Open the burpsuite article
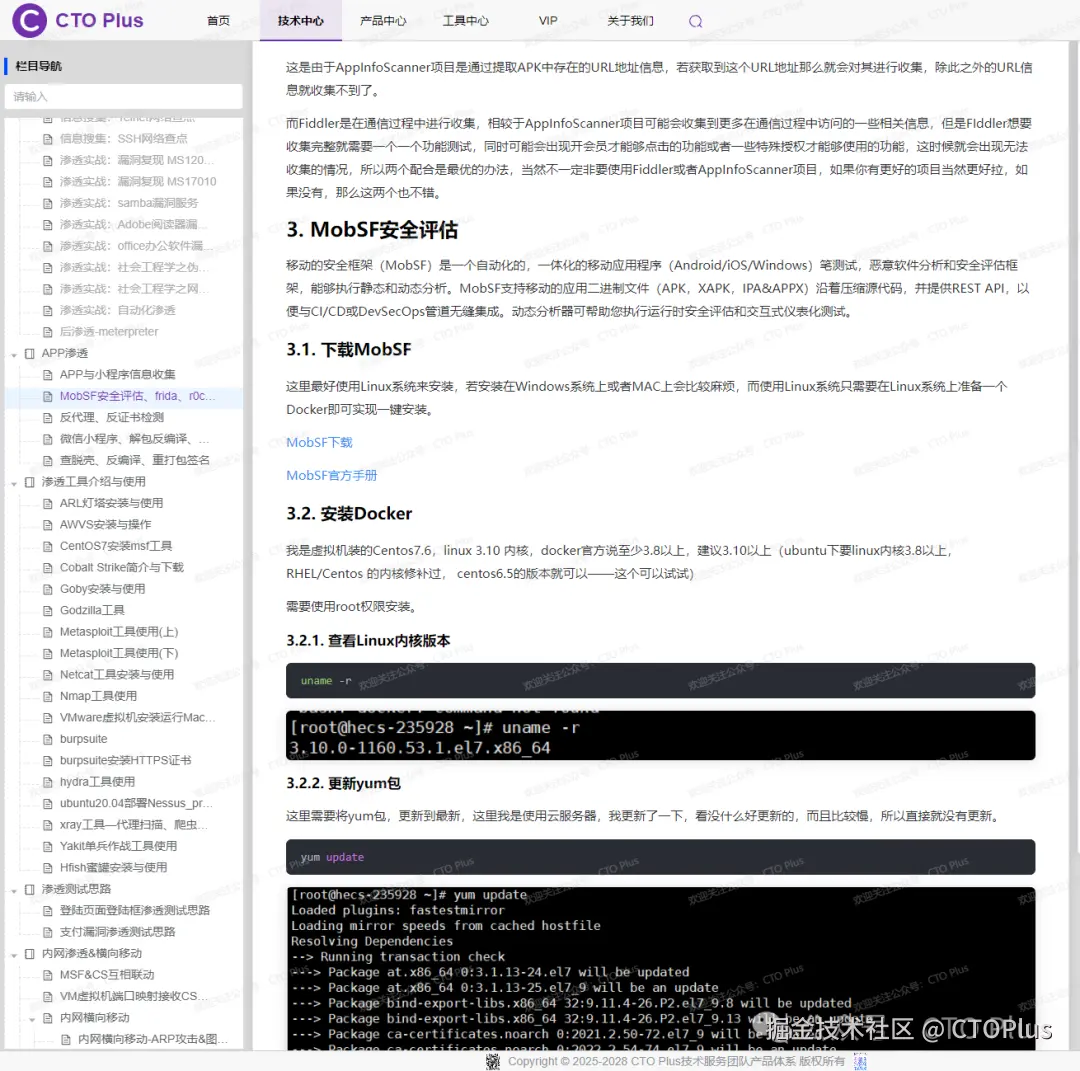Image resolution: width=1080 pixels, height=1071 pixels. click(x=83, y=738)
